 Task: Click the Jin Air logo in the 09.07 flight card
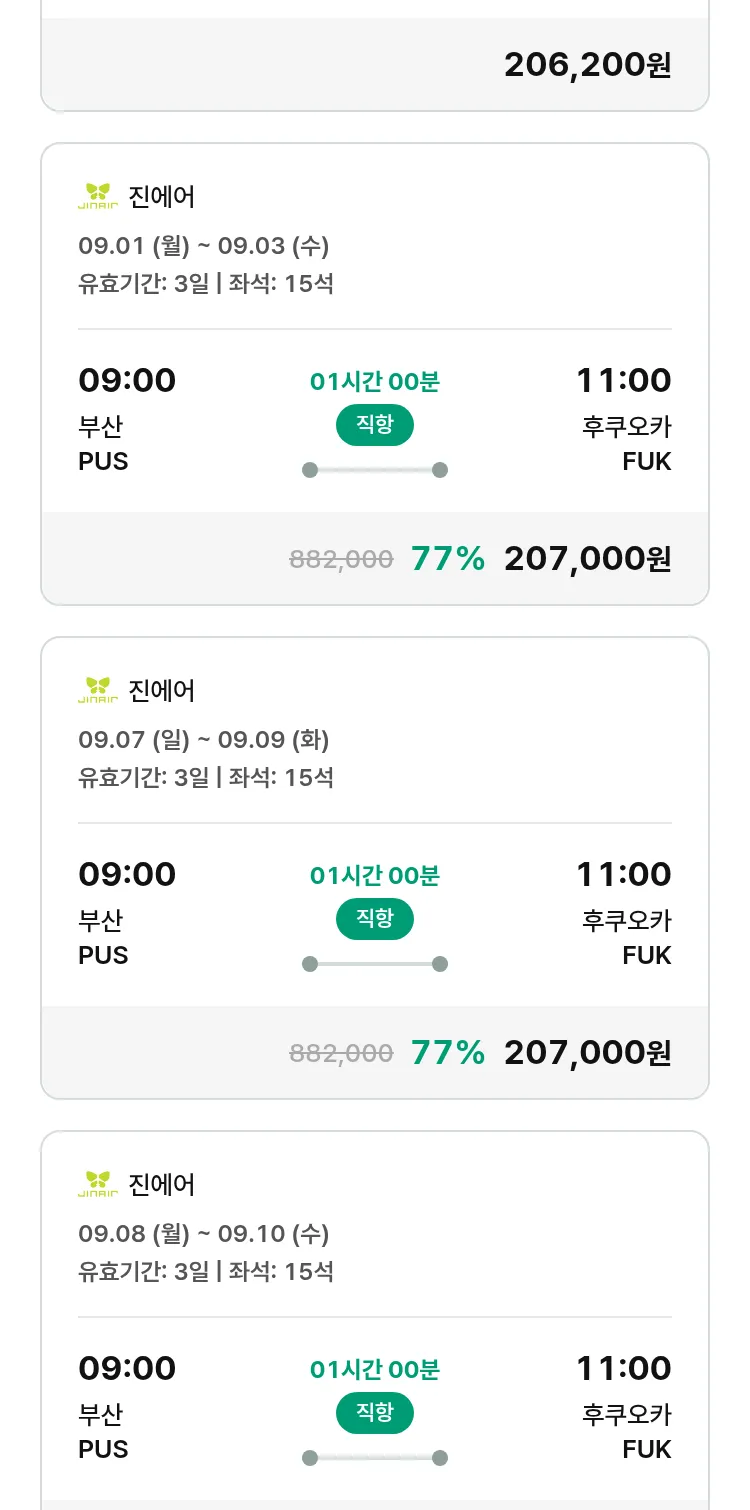coord(98,690)
